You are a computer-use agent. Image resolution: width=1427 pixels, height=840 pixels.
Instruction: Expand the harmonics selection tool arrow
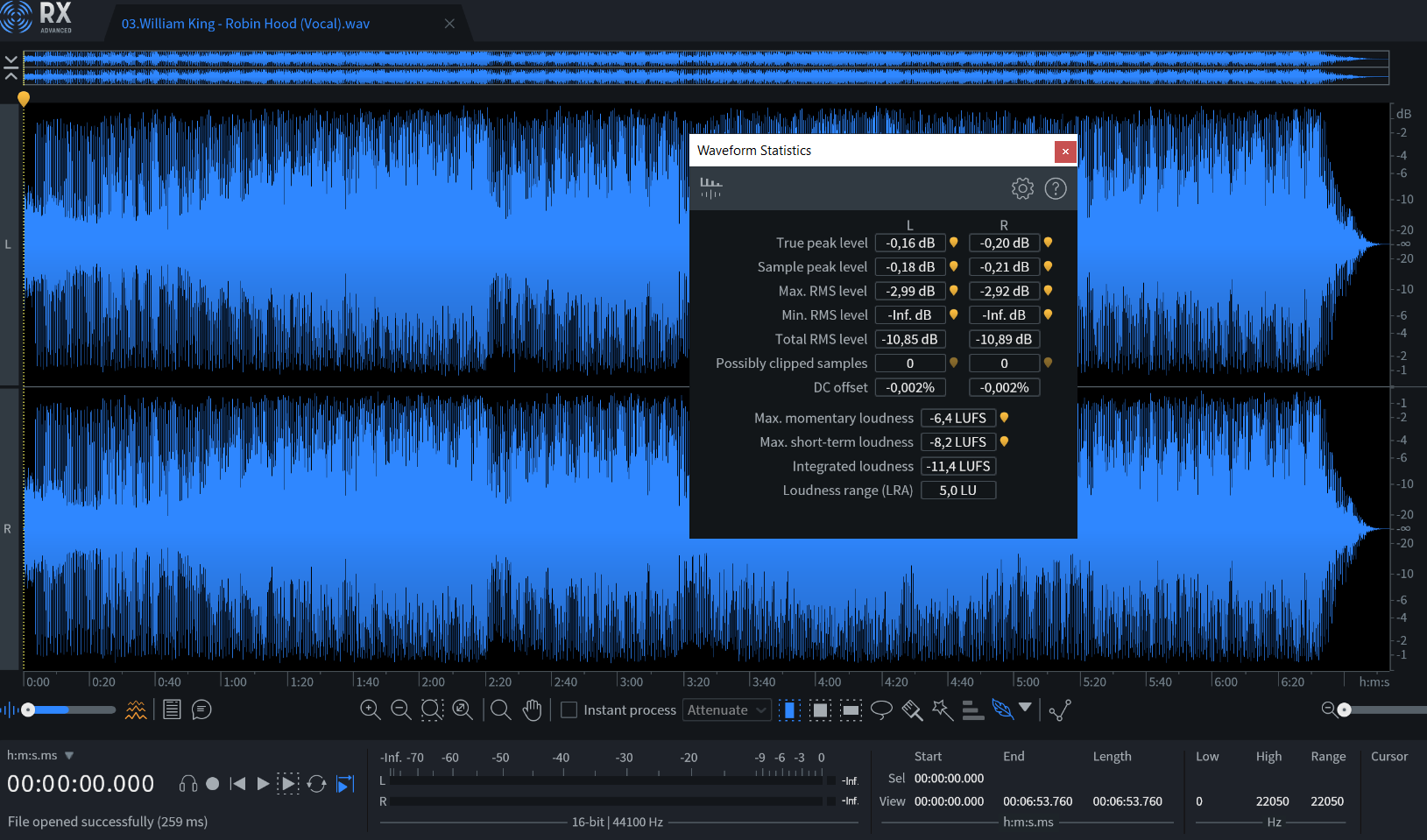tap(1025, 708)
